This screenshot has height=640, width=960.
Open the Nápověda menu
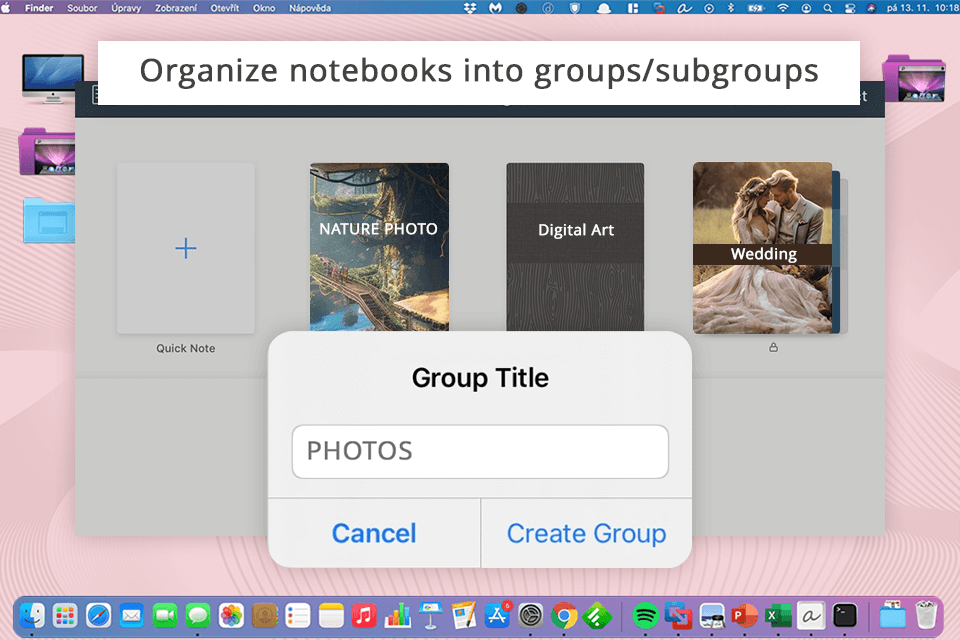309,7
